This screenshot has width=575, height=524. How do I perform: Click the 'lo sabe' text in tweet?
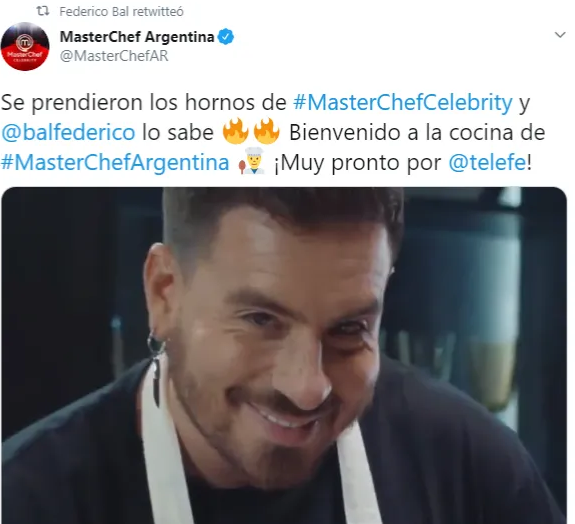point(178,132)
